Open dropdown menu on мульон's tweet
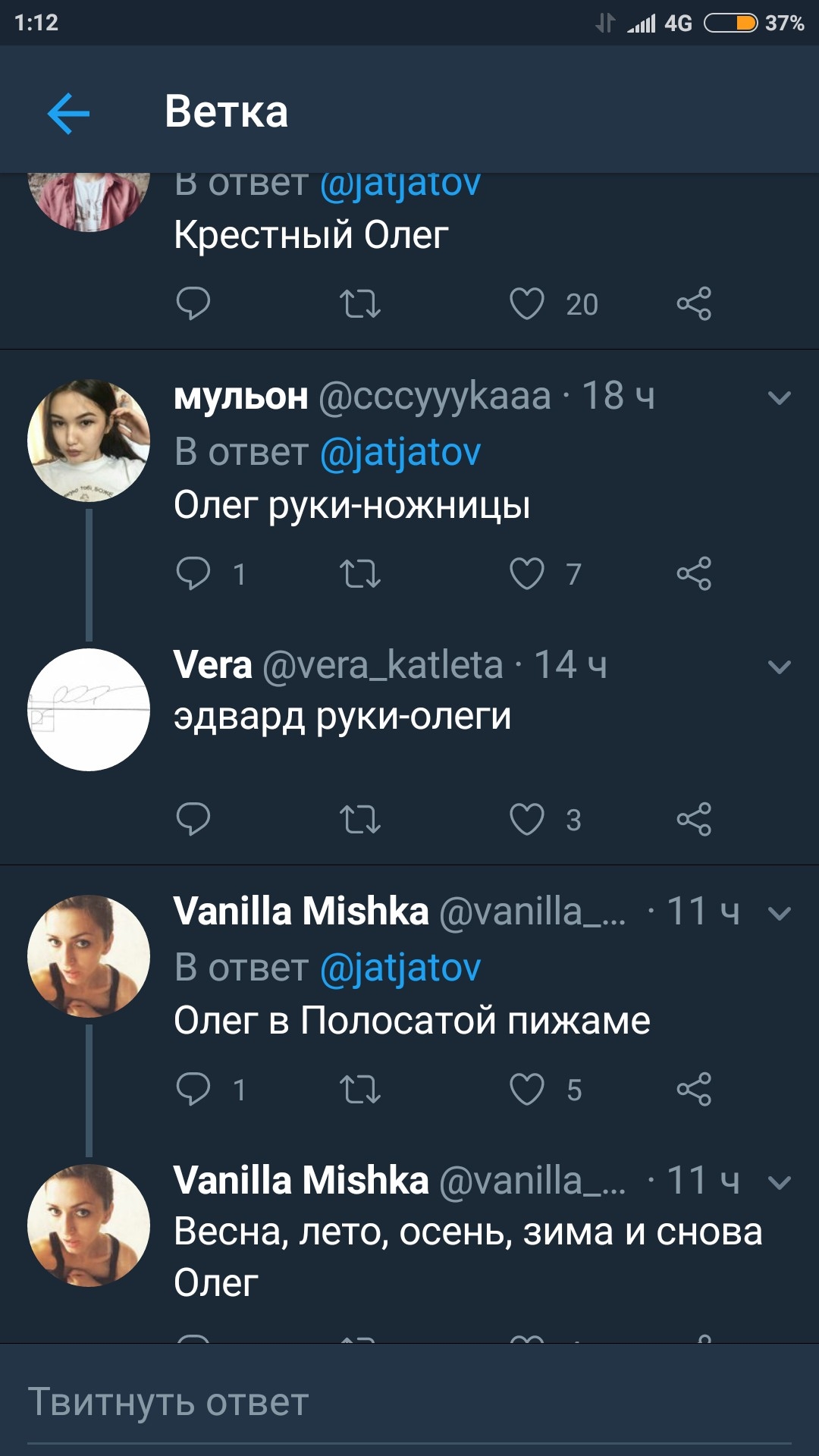 (x=780, y=397)
